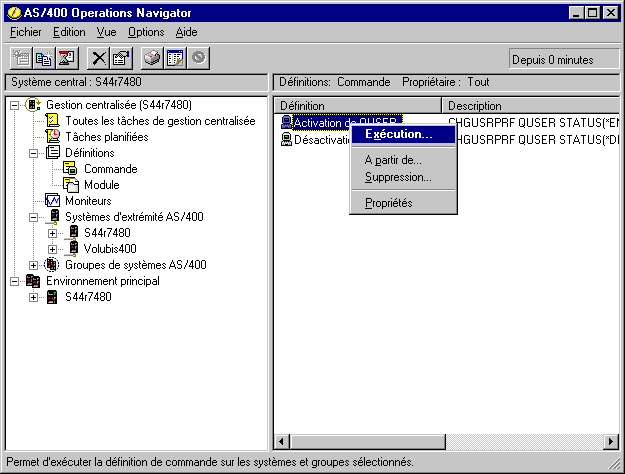Click the application icon in title bar
The height and width of the screenshot is (474, 625).
click(x=14, y=13)
